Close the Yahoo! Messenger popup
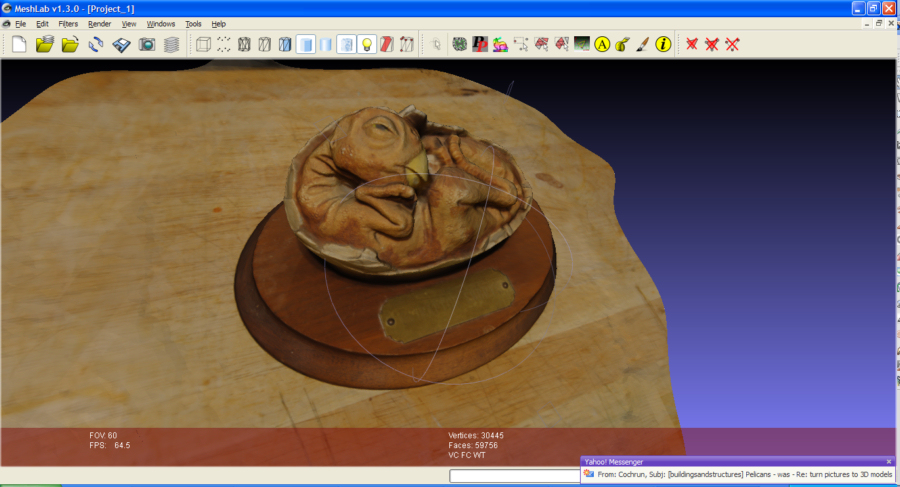Viewport: 900px width, 487px height. [x=889, y=461]
